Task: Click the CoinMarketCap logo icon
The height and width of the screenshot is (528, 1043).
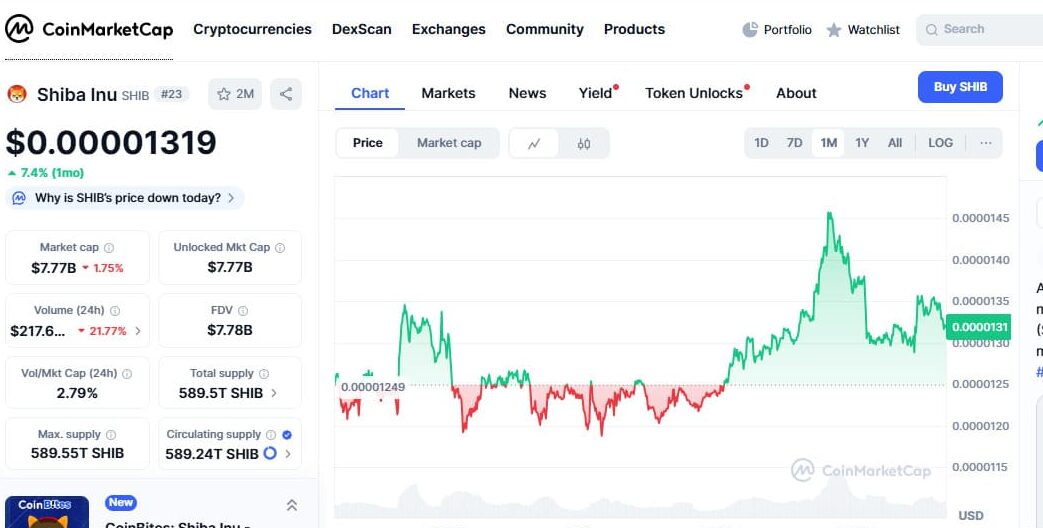Action: pyautogui.click(x=19, y=29)
